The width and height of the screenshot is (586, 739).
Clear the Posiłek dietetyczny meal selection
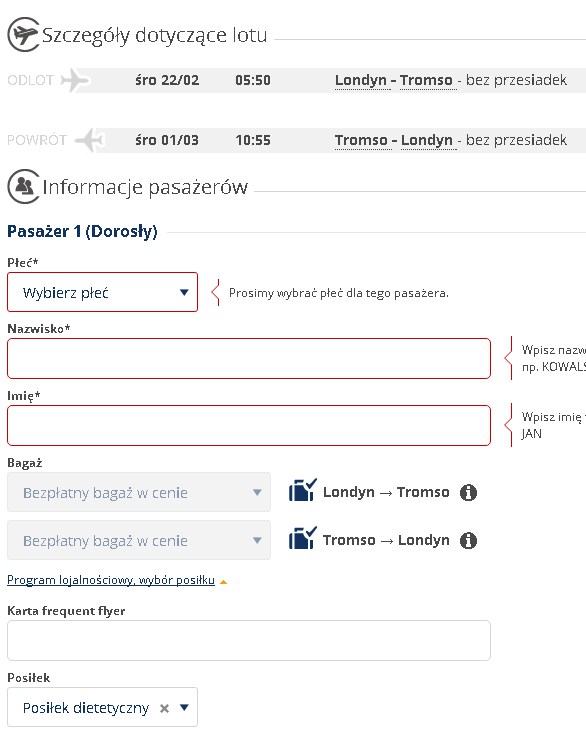point(164,708)
